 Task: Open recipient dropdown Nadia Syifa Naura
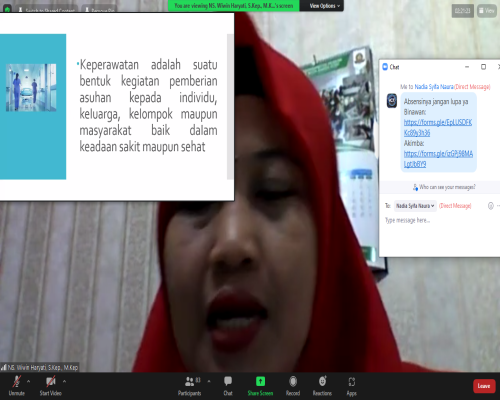pos(415,206)
